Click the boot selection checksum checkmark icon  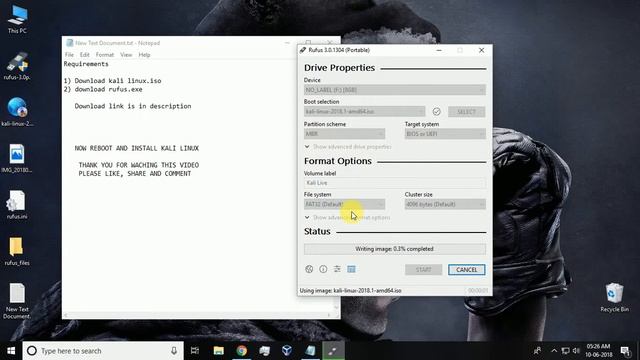[x=436, y=111]
